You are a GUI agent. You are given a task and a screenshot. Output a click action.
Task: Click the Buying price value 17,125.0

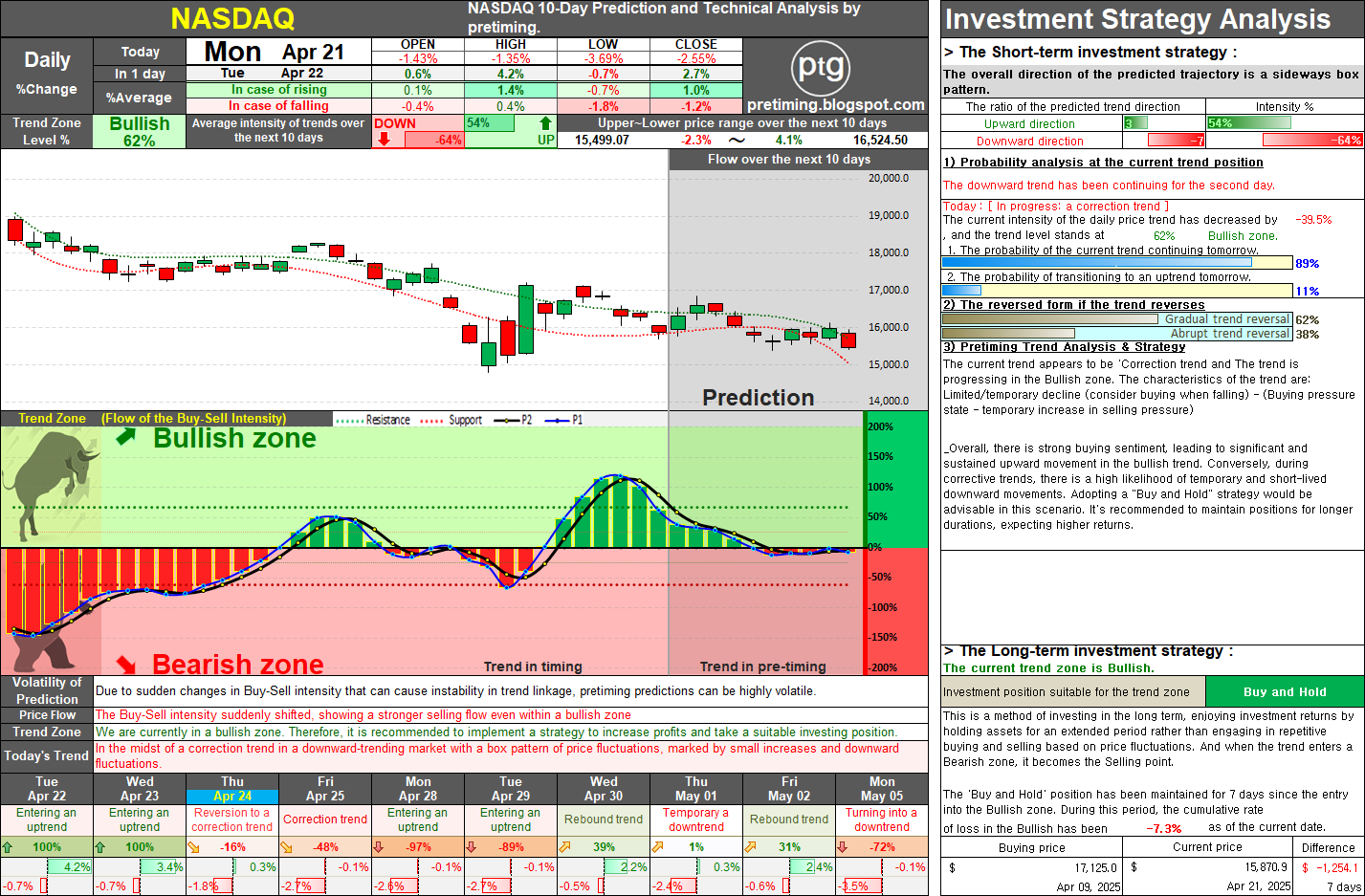point(1095,867)
